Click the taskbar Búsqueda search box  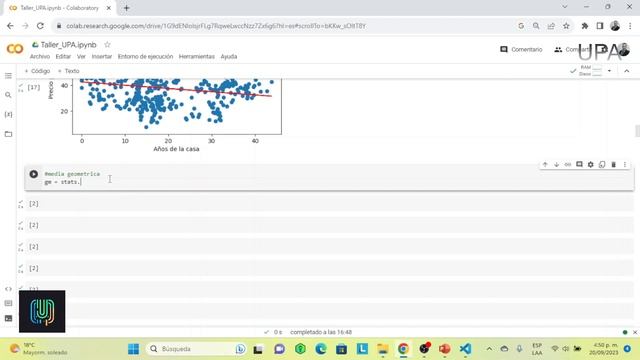196,349
